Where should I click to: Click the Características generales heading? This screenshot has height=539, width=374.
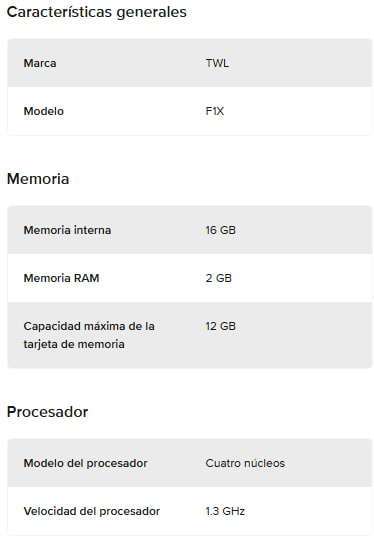pyautogui.click(x=97, y=12)
